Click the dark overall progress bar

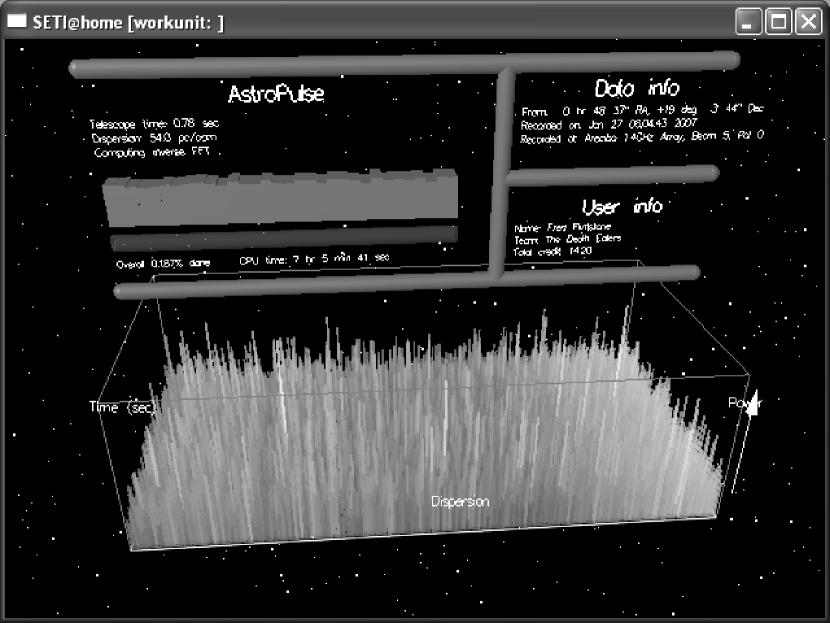(284, 238)
